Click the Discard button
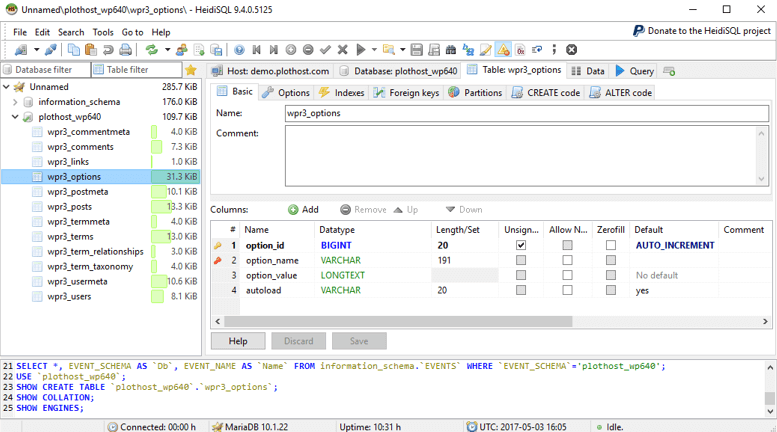Screen dimensions: 777x432 pos(298,341)
